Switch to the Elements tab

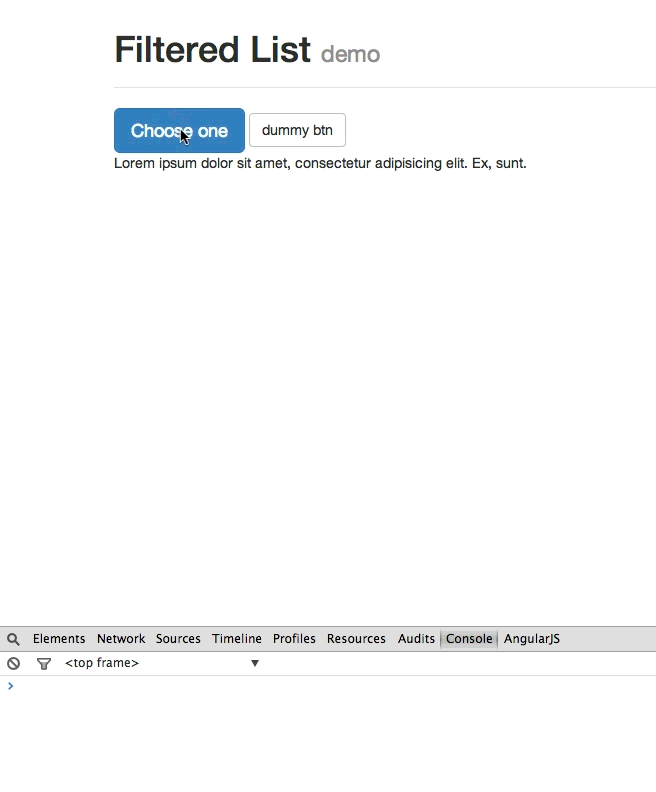tap(59, 638)
